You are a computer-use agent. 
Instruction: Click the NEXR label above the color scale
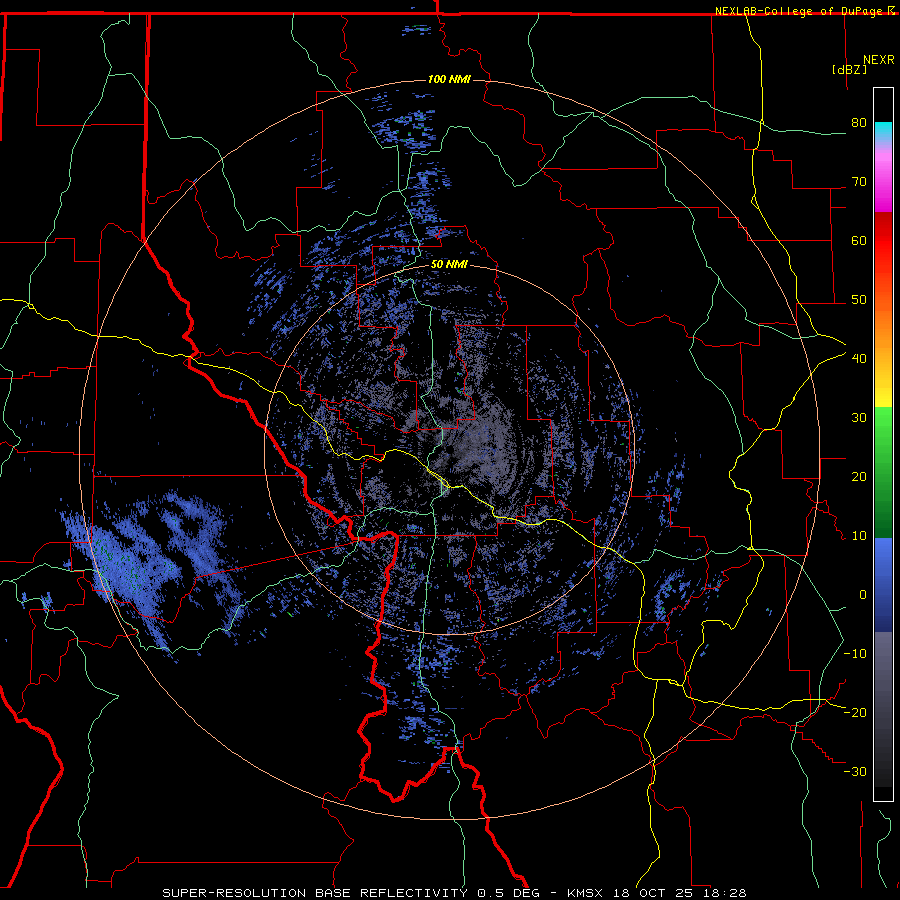coord(879,60)
